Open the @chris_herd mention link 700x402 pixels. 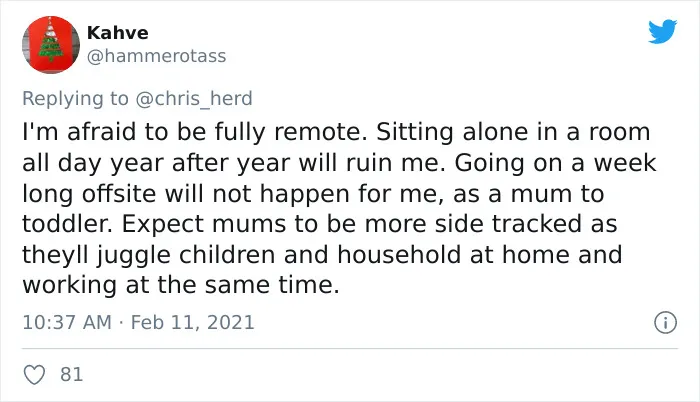click(194, 98)
